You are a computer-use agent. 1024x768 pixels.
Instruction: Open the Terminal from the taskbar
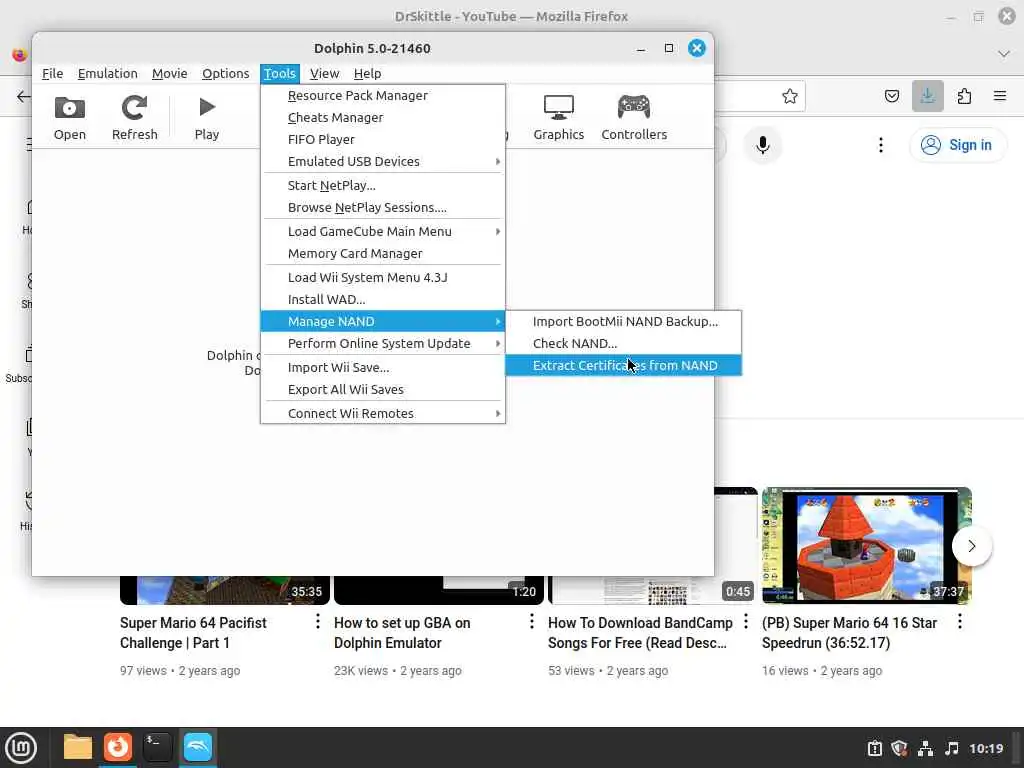[x=157, y=748]
